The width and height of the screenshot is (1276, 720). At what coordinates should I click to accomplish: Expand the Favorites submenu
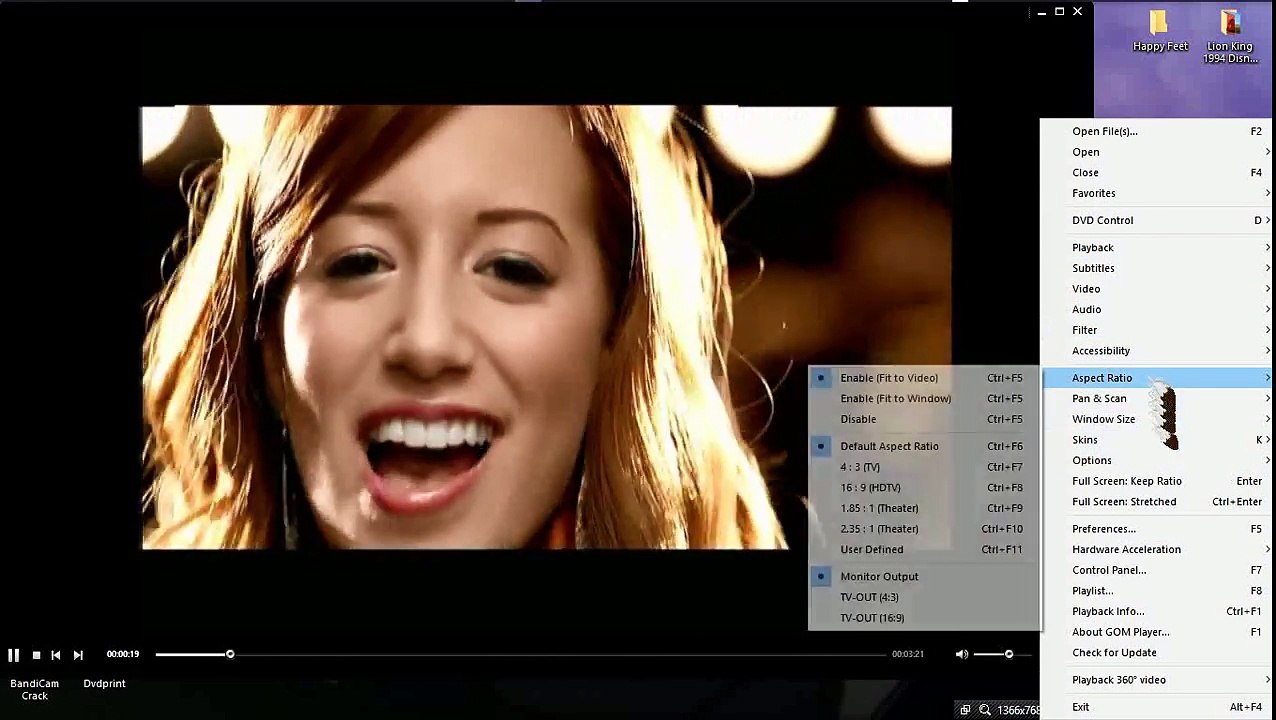pos(1158,193)
